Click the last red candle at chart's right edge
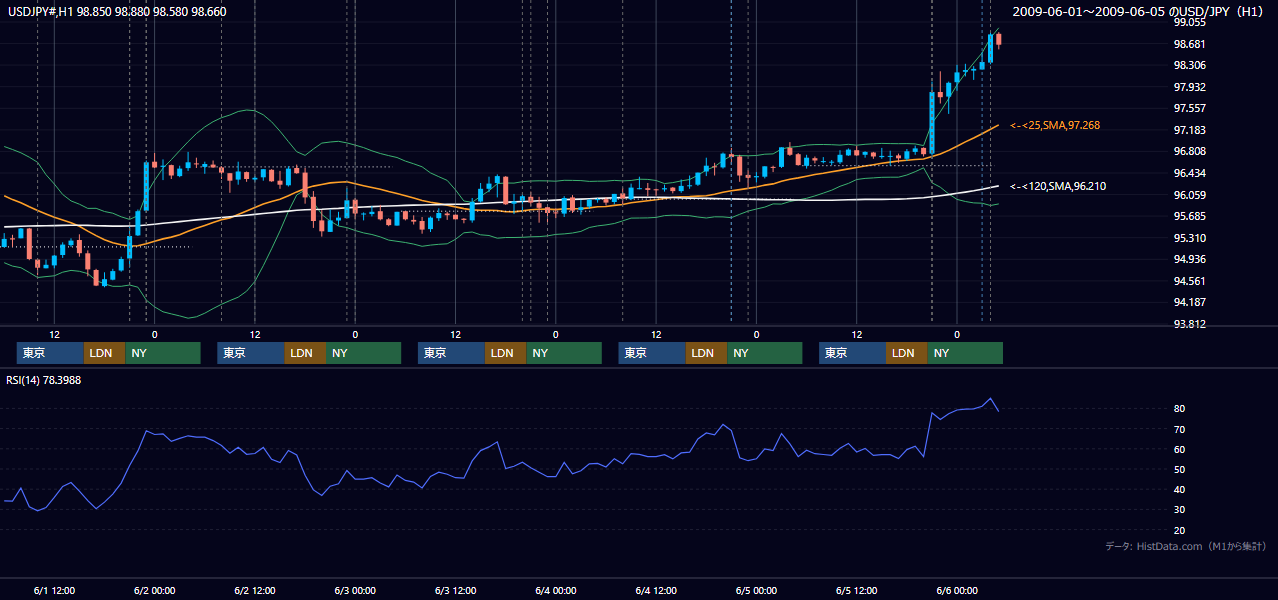Viewport: 1278px width, 600px height. pyautogui.click(x=998, y=39)
